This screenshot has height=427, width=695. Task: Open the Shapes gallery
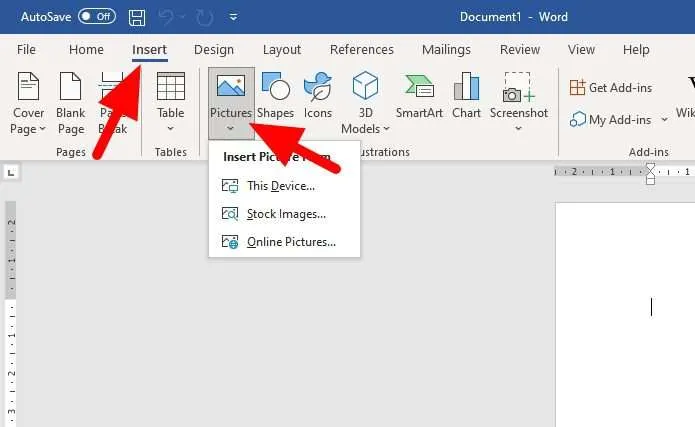coord(275,97)
